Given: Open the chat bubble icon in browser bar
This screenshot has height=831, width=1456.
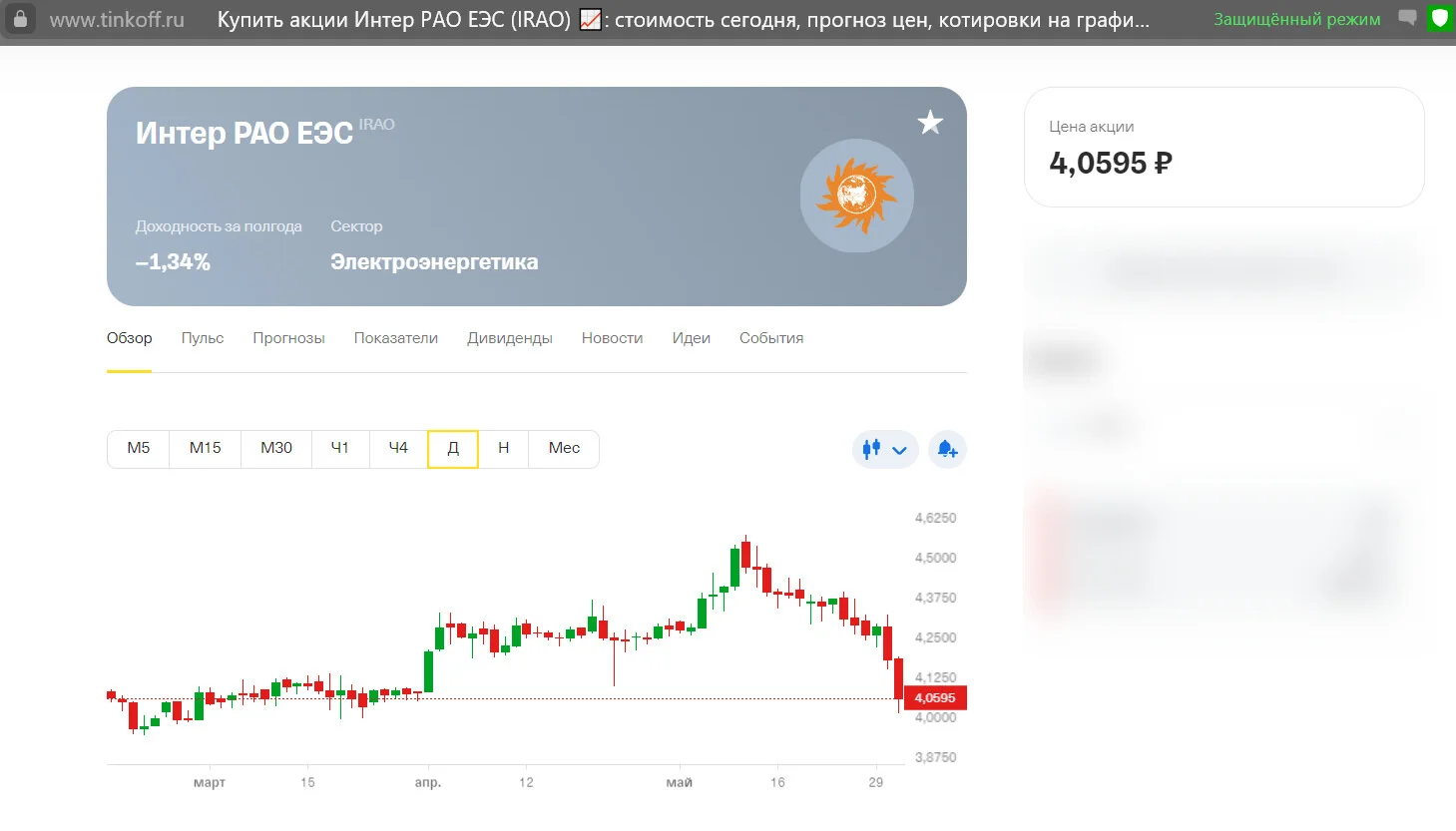Looking at the screenshot, I should click(1407, 18).
